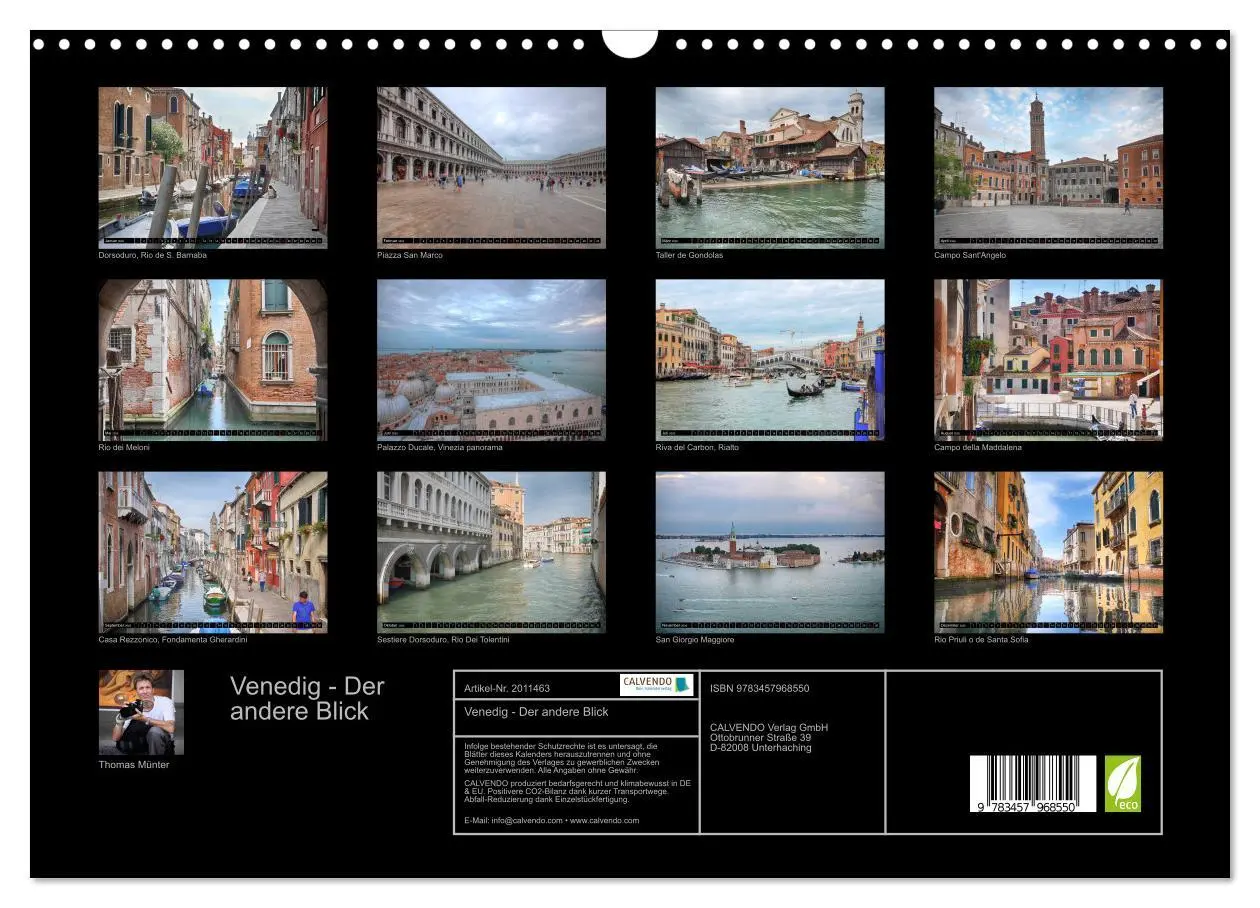Click the Thomas Münter portrait photo
The height and width of the screenshot is (908, 1260).
[141, 712]
